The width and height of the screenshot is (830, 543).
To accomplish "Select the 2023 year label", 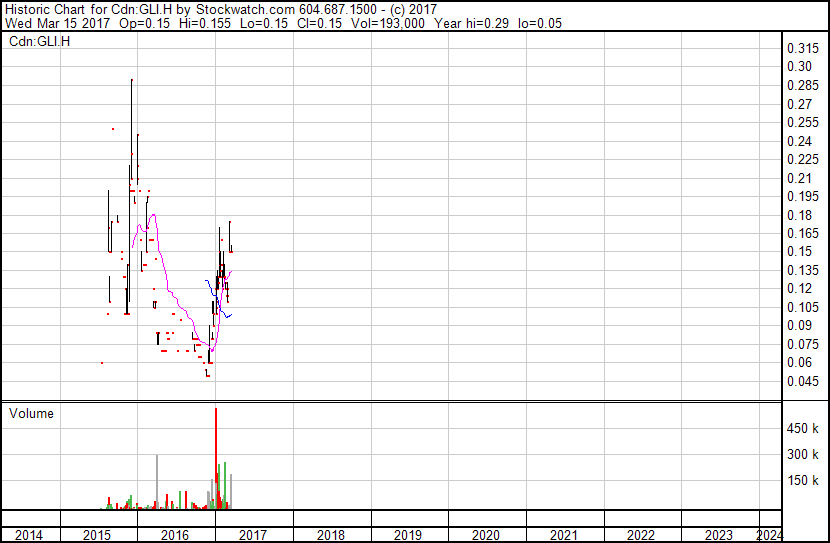I will 719,535.
